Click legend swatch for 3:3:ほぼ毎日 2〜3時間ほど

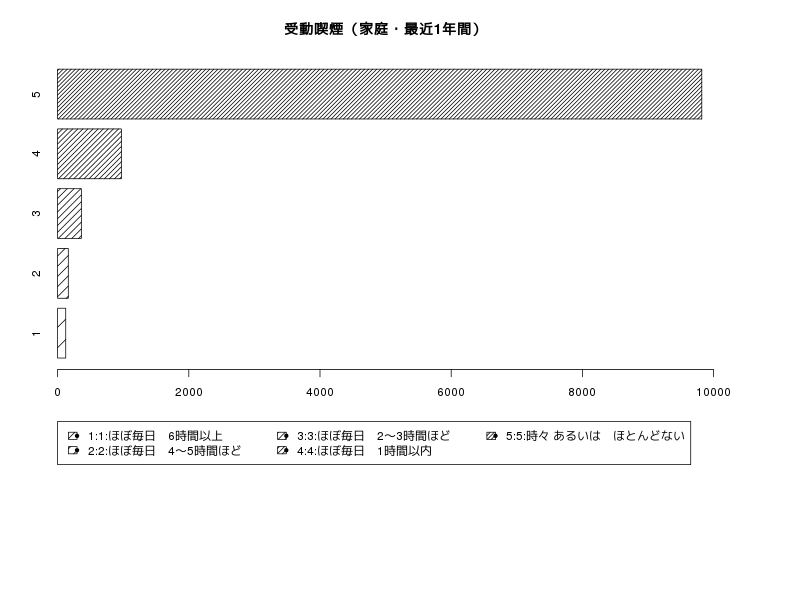(283, 436)
